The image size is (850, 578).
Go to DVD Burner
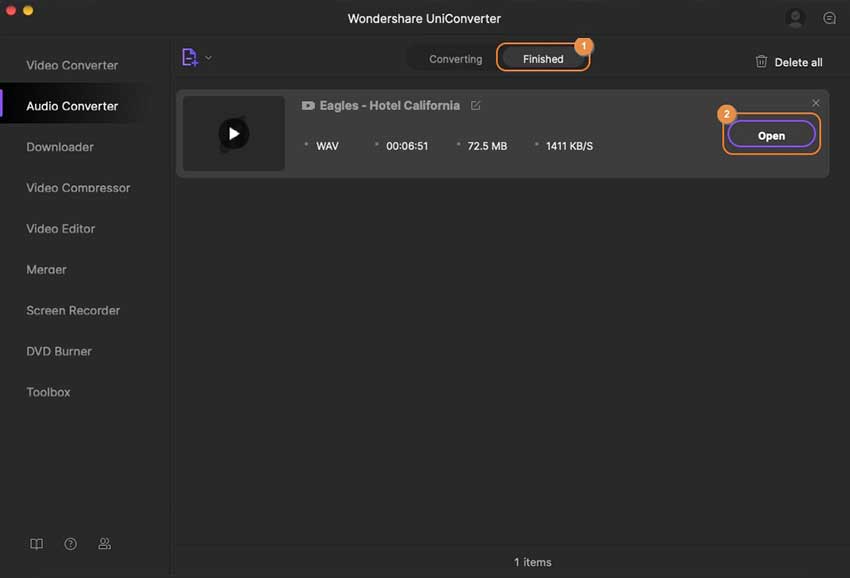tap(59, 351)
